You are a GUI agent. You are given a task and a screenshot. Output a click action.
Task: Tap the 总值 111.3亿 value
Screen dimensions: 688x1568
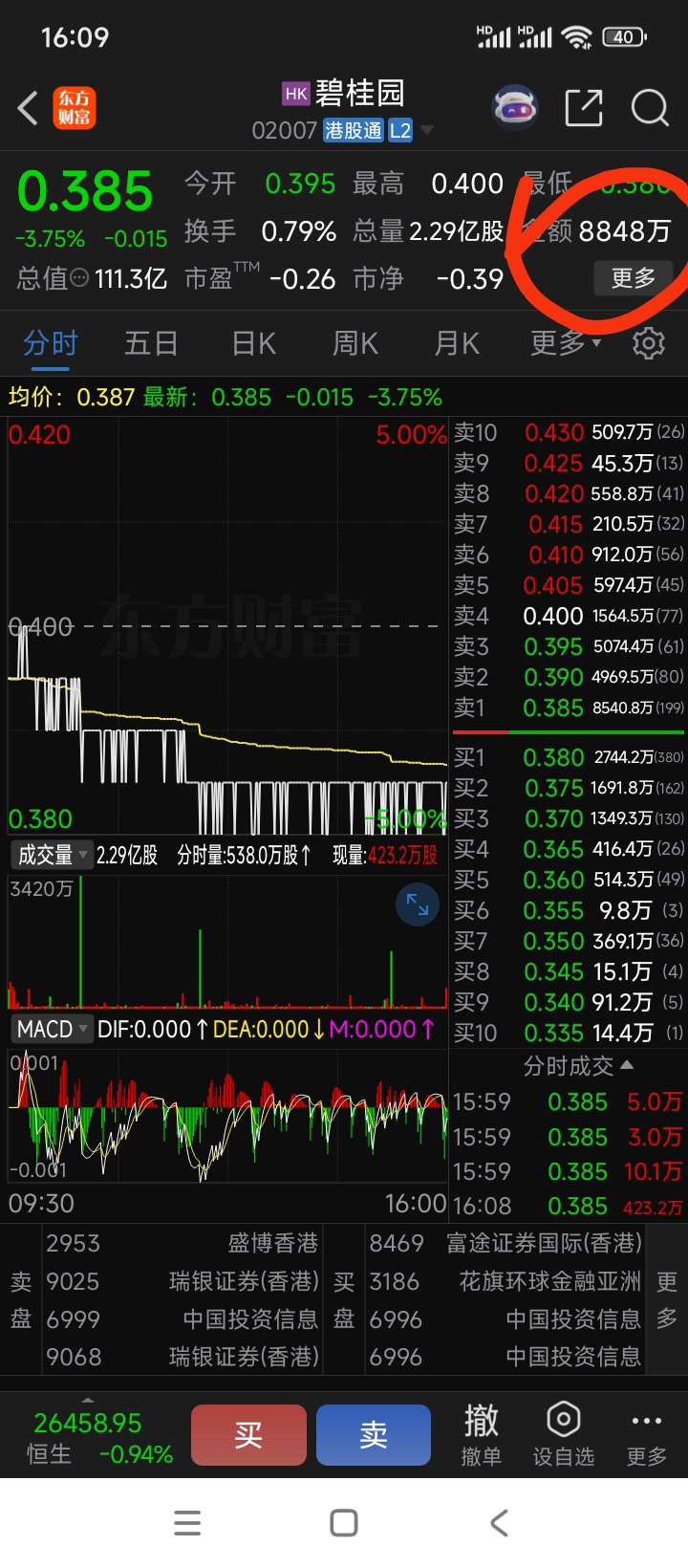tap(131, 279)
